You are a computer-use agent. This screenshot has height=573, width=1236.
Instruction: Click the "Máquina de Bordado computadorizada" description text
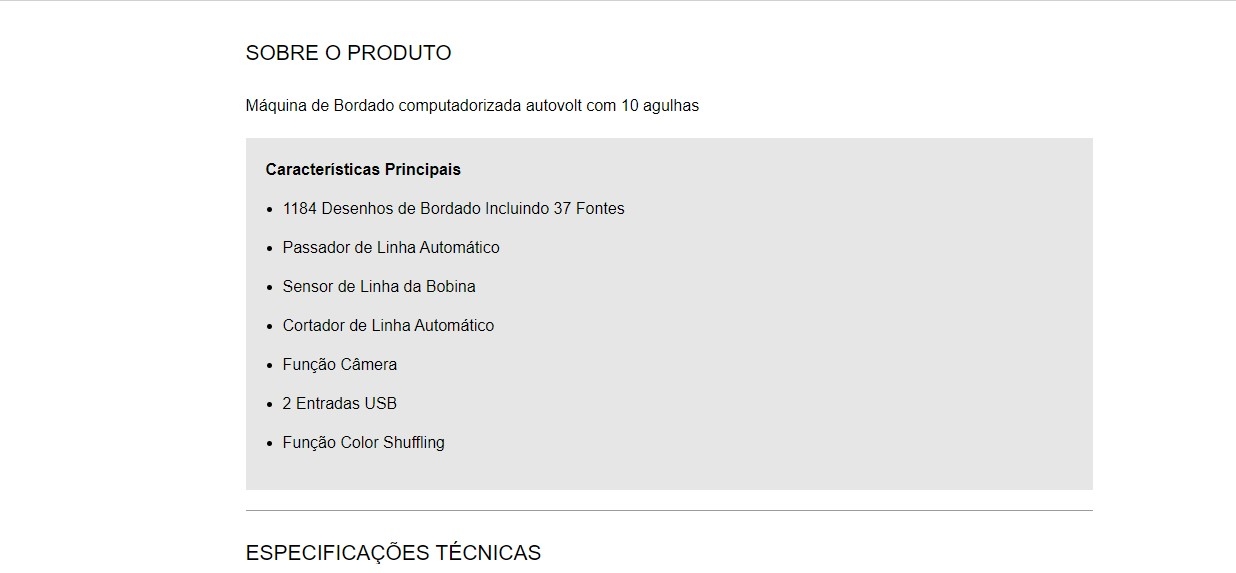(x=384, y=106)
